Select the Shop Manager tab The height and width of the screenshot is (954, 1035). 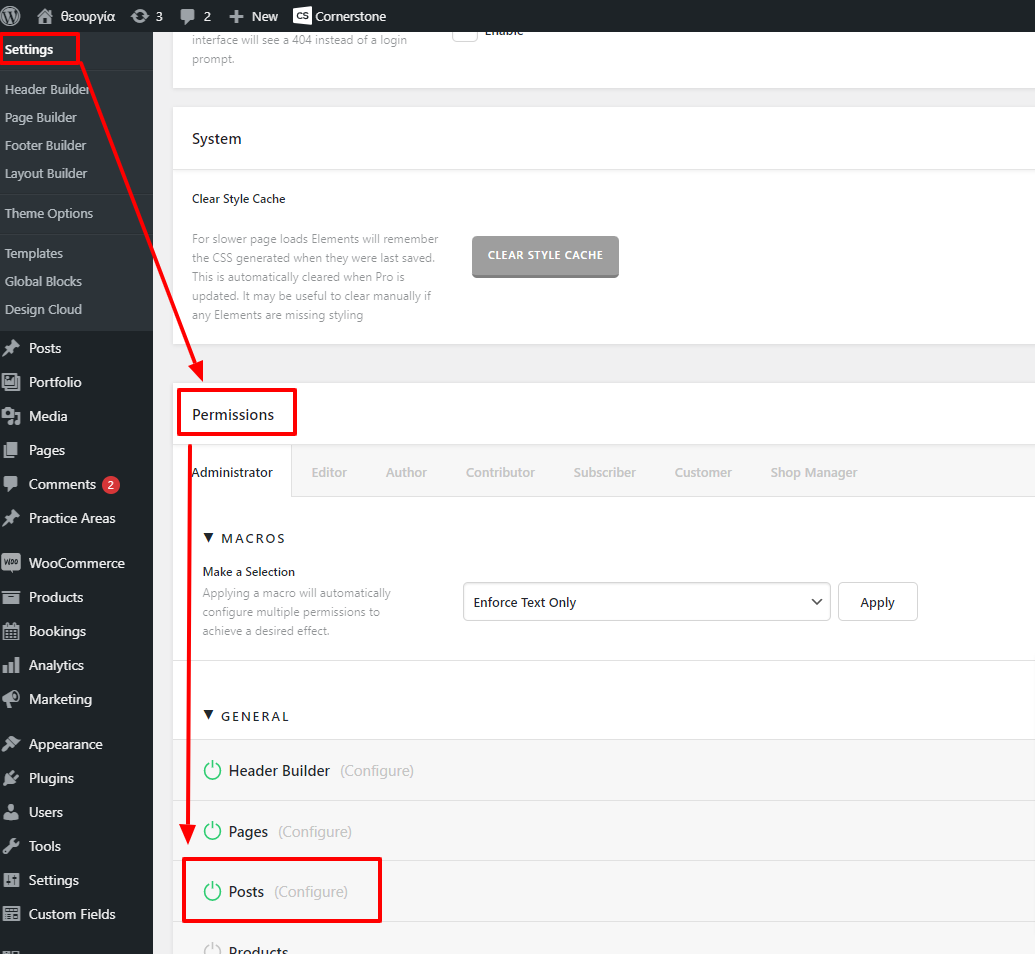(x=813, y=472)
